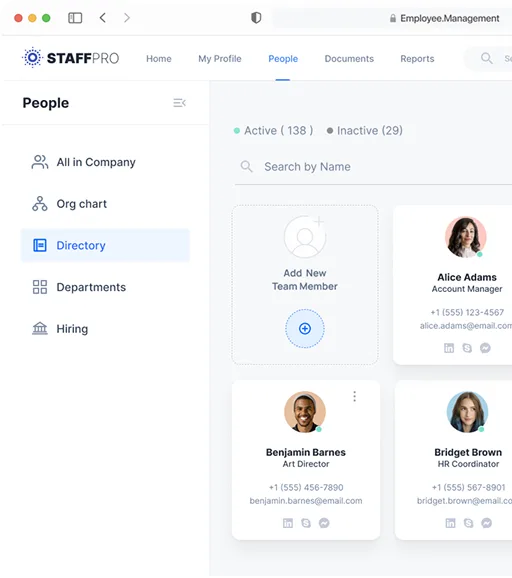Click the Search by Name field
The height and width of the screenshot is (578, 512).
(x=373, y=167)
